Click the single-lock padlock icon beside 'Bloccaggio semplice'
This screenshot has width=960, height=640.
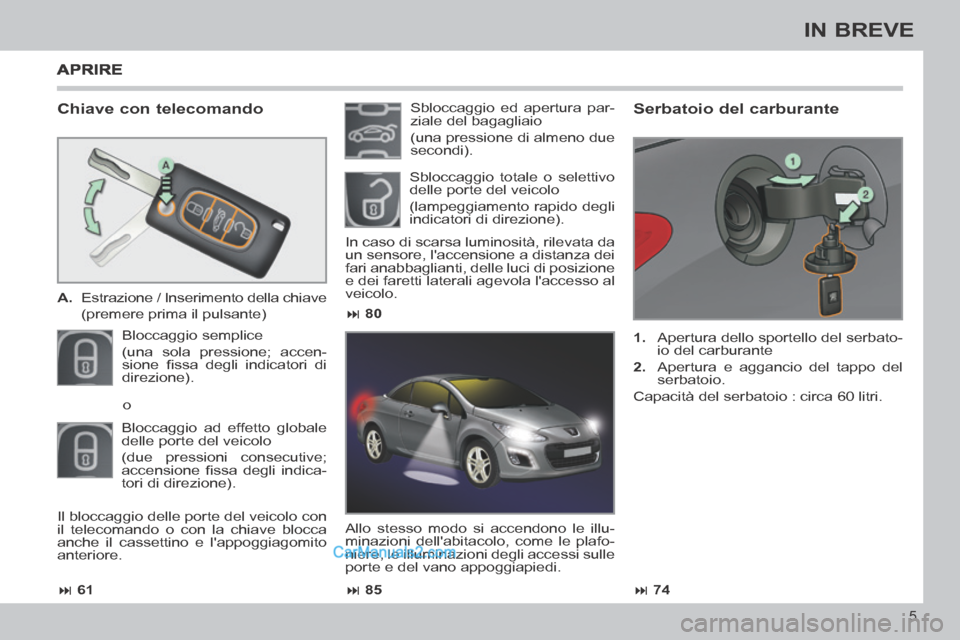85,358
